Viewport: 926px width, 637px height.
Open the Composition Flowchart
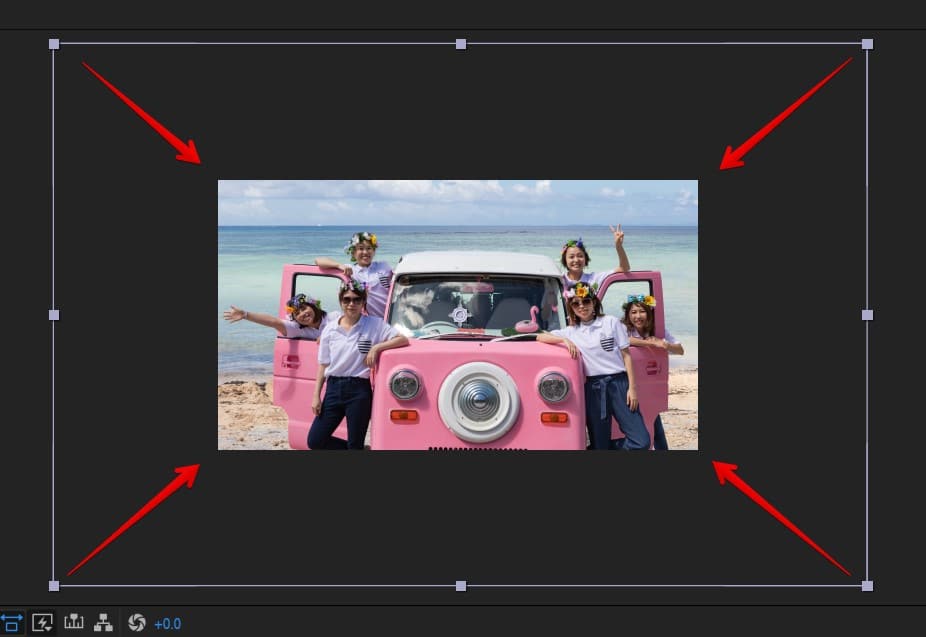point(103,623)
